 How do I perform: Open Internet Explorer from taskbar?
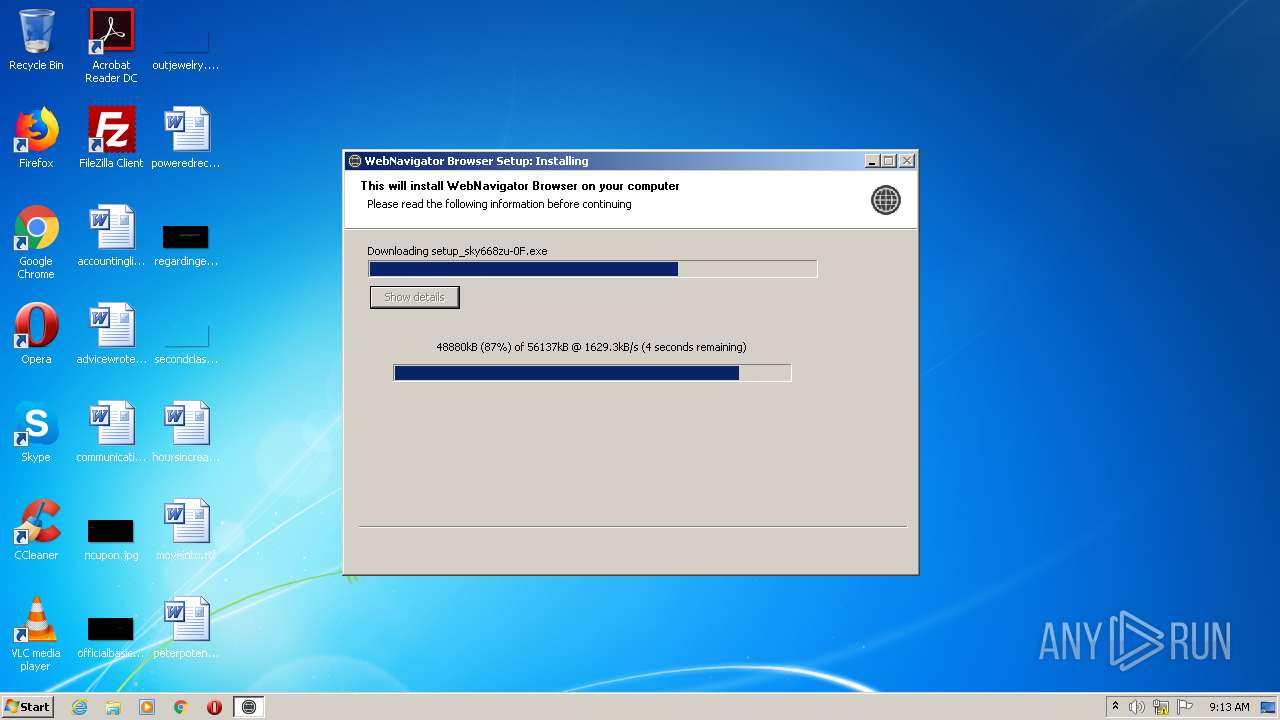[79, 707]
